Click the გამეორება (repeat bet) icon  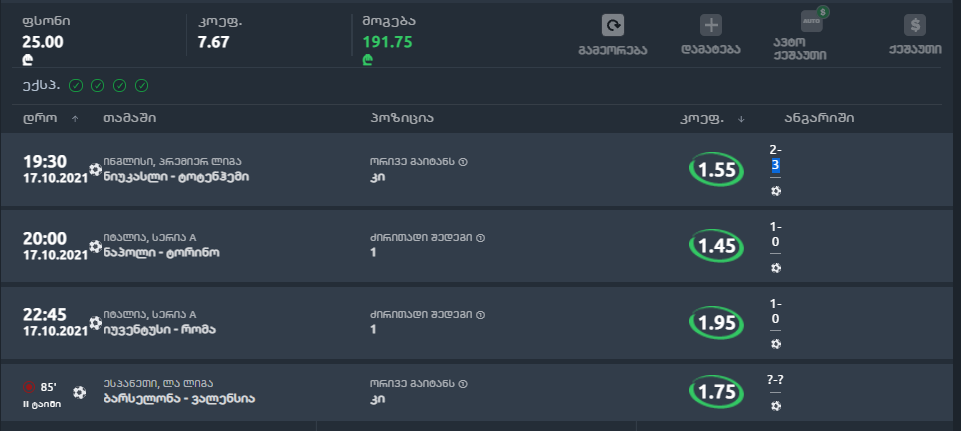coord(613,26)
